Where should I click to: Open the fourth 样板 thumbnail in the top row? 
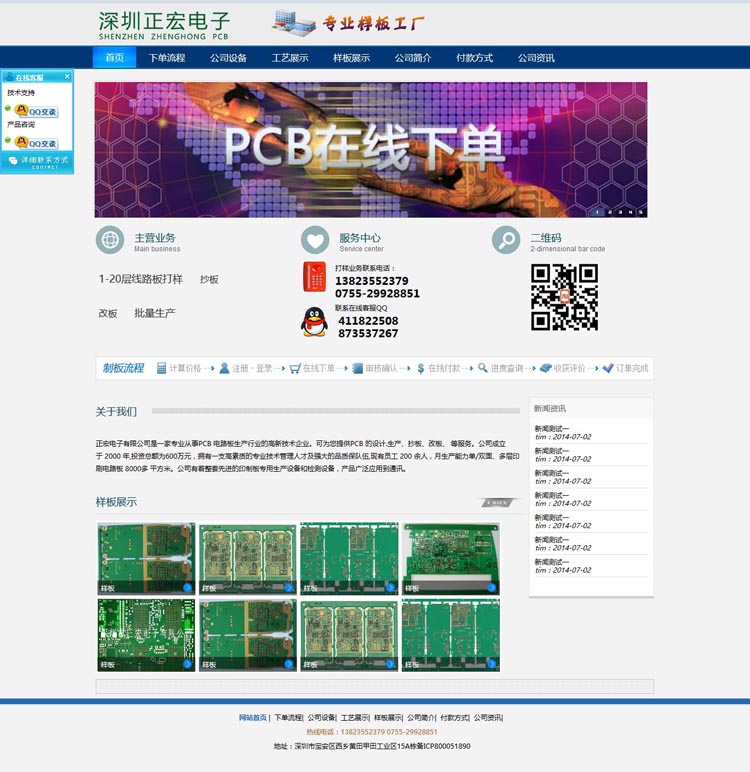[451, 558]
